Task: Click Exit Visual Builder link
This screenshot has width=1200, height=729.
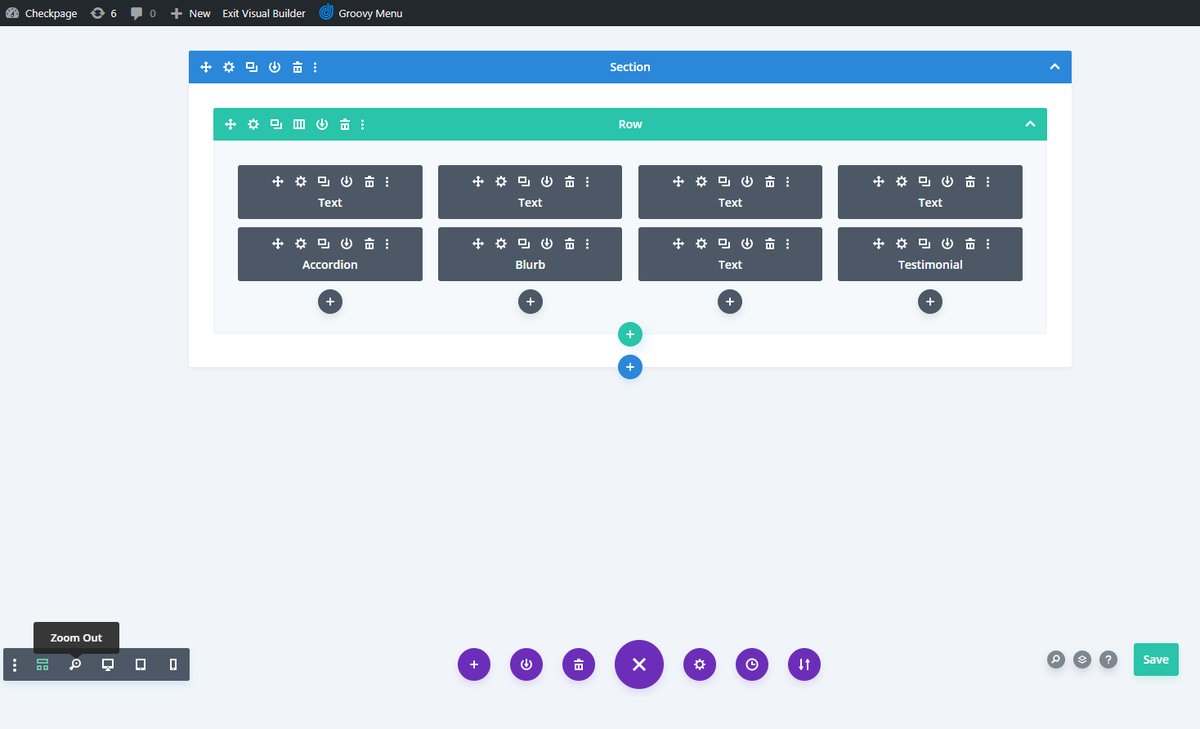Action: pyautogui.click(x=264, y=13)
